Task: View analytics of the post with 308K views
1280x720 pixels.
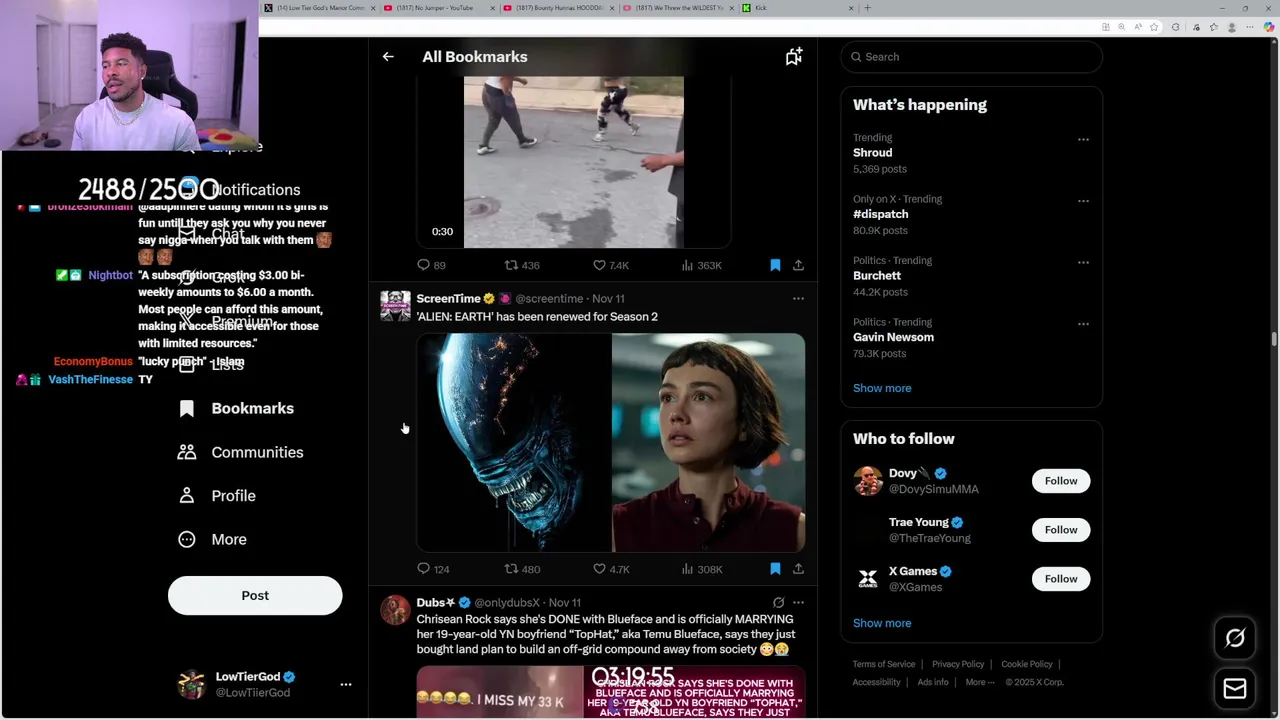Action: tap(702, 569)
